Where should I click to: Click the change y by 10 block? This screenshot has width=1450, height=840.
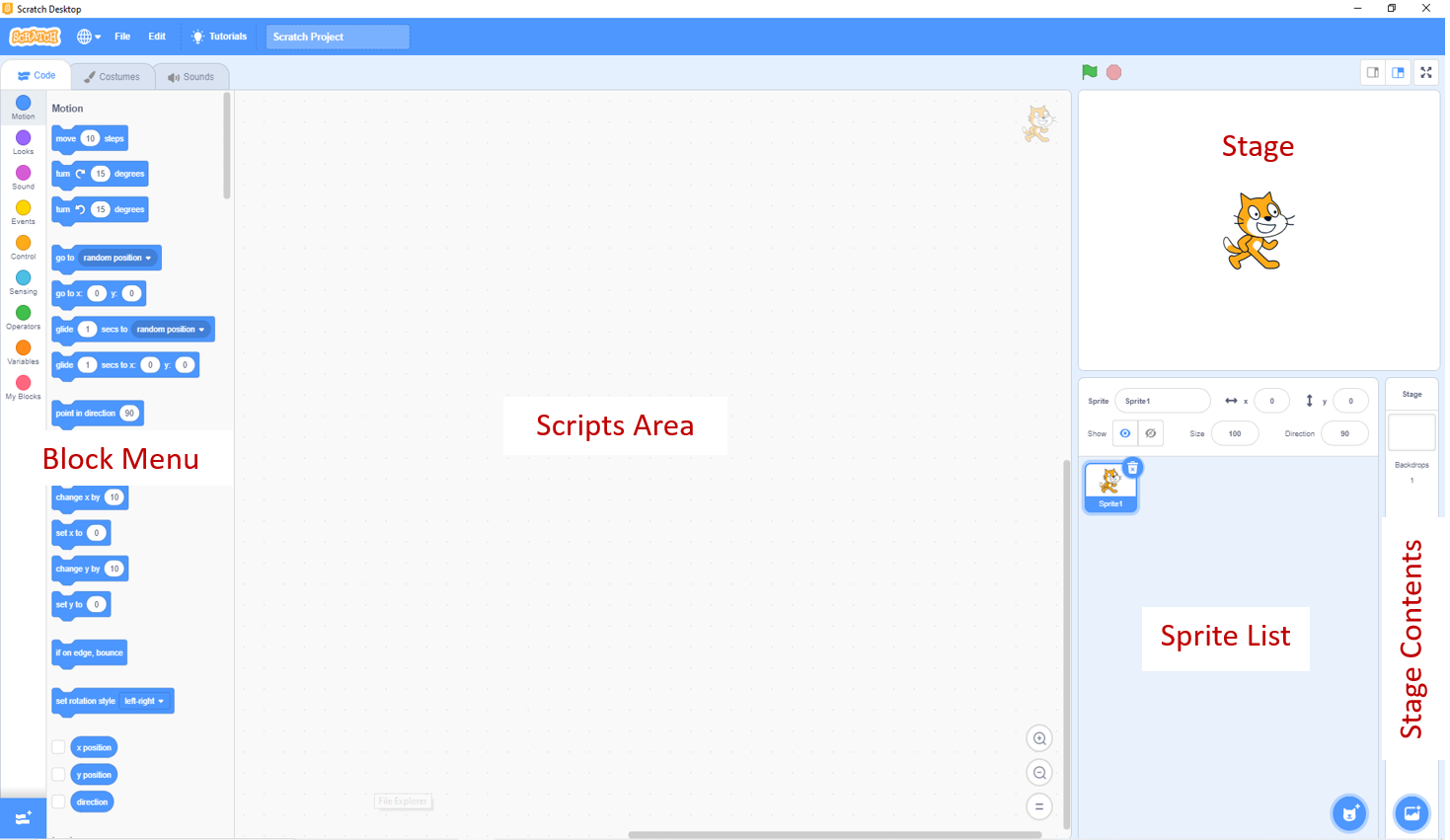pos(90,570)
